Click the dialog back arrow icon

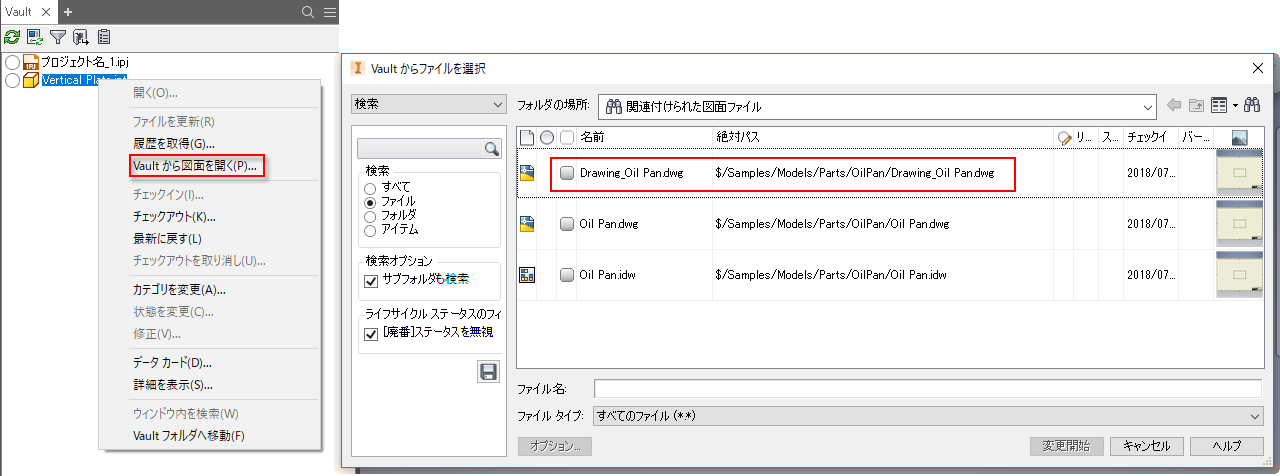tap(1174, 105)
